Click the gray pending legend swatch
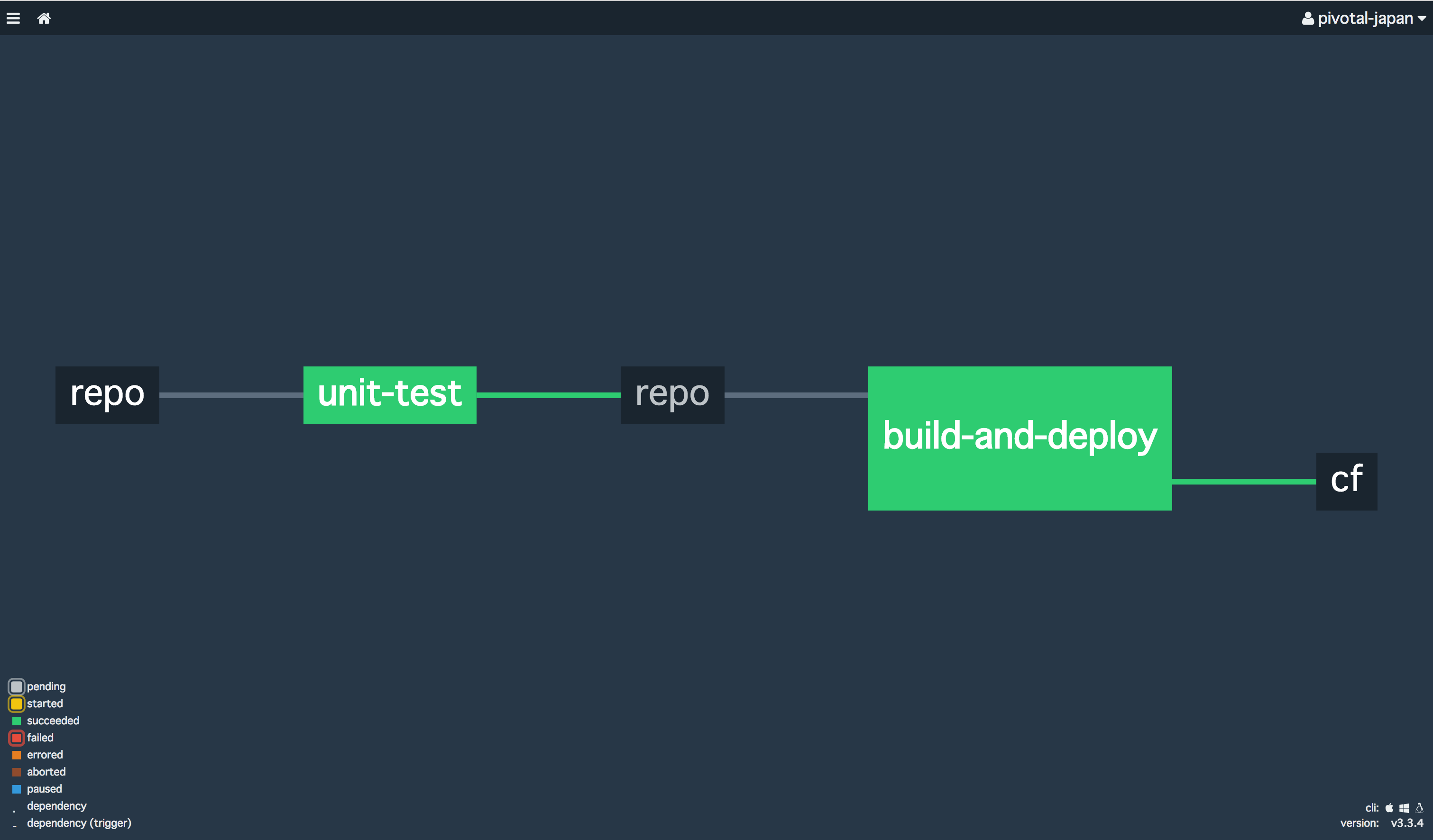The width and height of the screenshot is (1433, 840). pos(17,686)
